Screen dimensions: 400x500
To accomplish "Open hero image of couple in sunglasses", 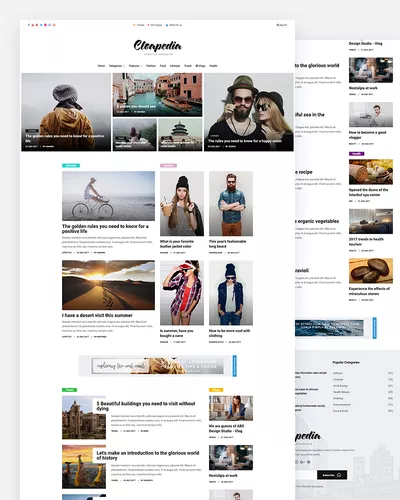I will pyautogui.click(x=249, y=112).
